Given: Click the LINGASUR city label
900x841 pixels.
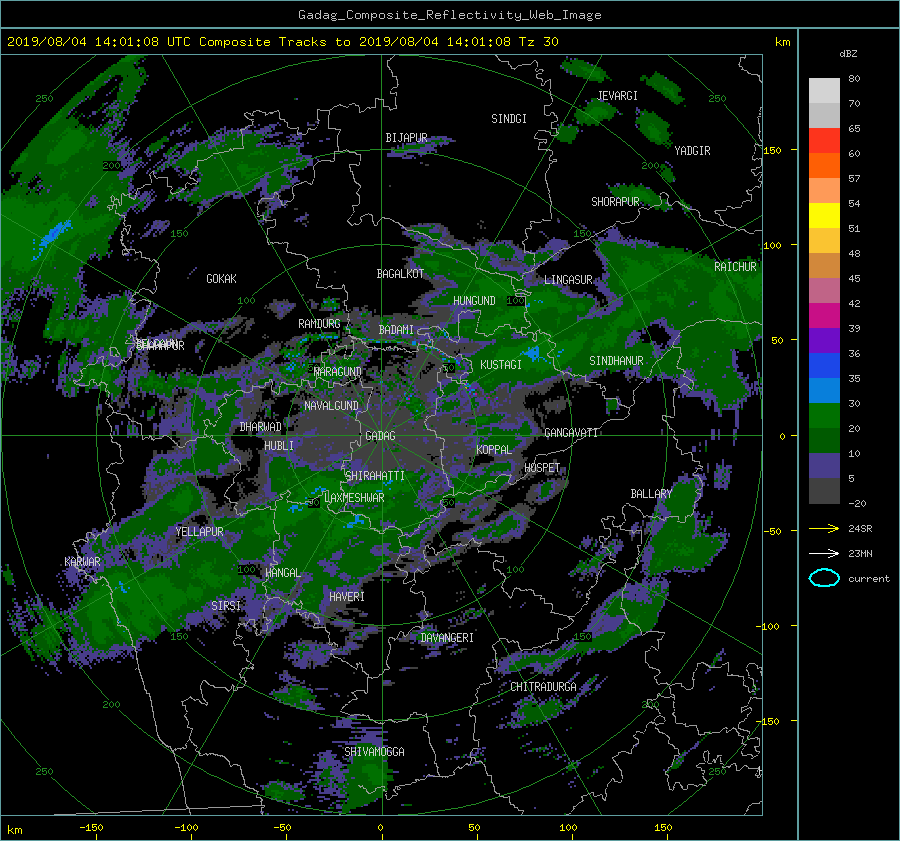Looking at the screenshot, I should tap(568, 280).
